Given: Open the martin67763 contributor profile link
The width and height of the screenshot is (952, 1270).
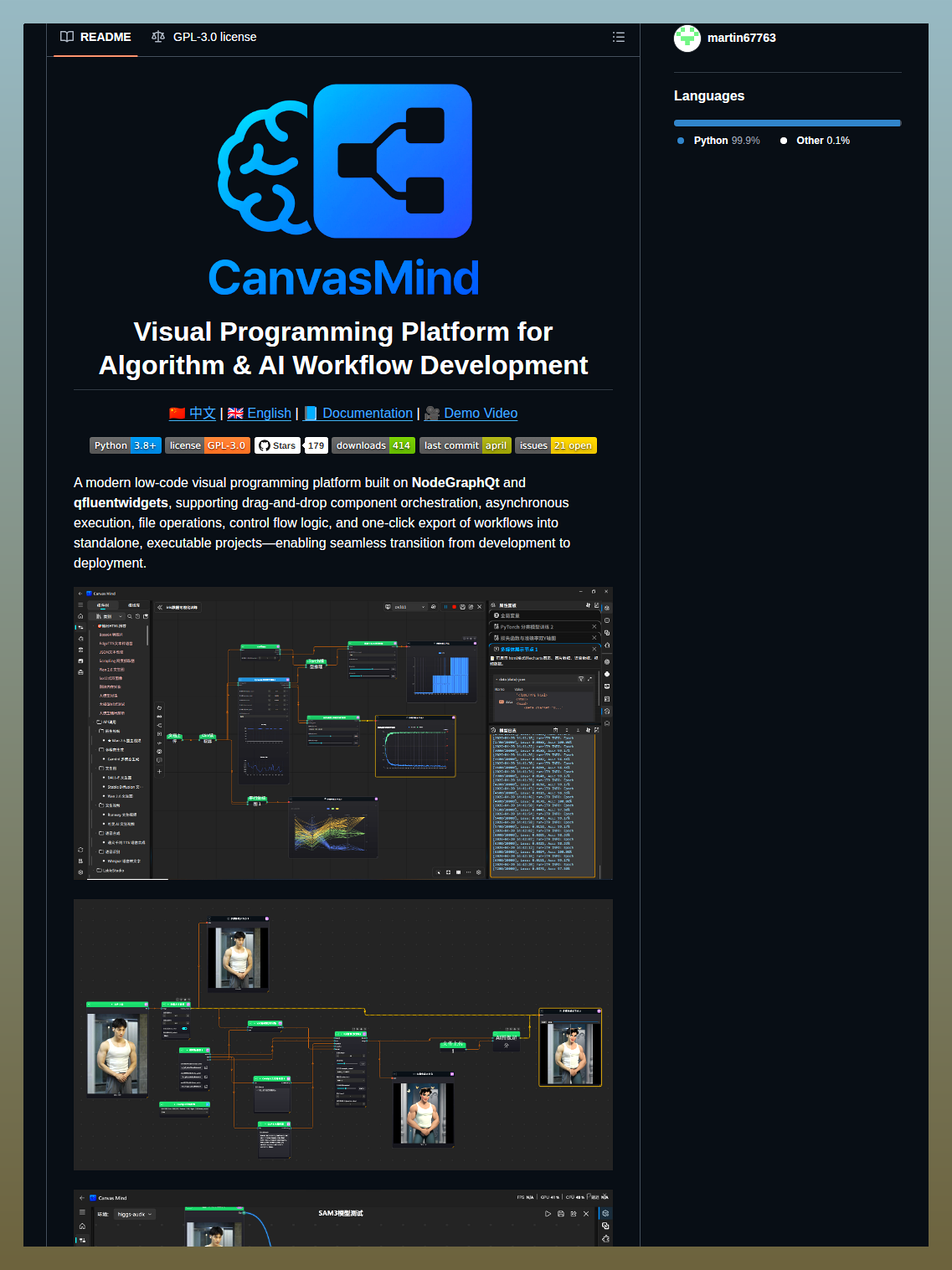Looking at the screenshot, I should pos(741,38).
